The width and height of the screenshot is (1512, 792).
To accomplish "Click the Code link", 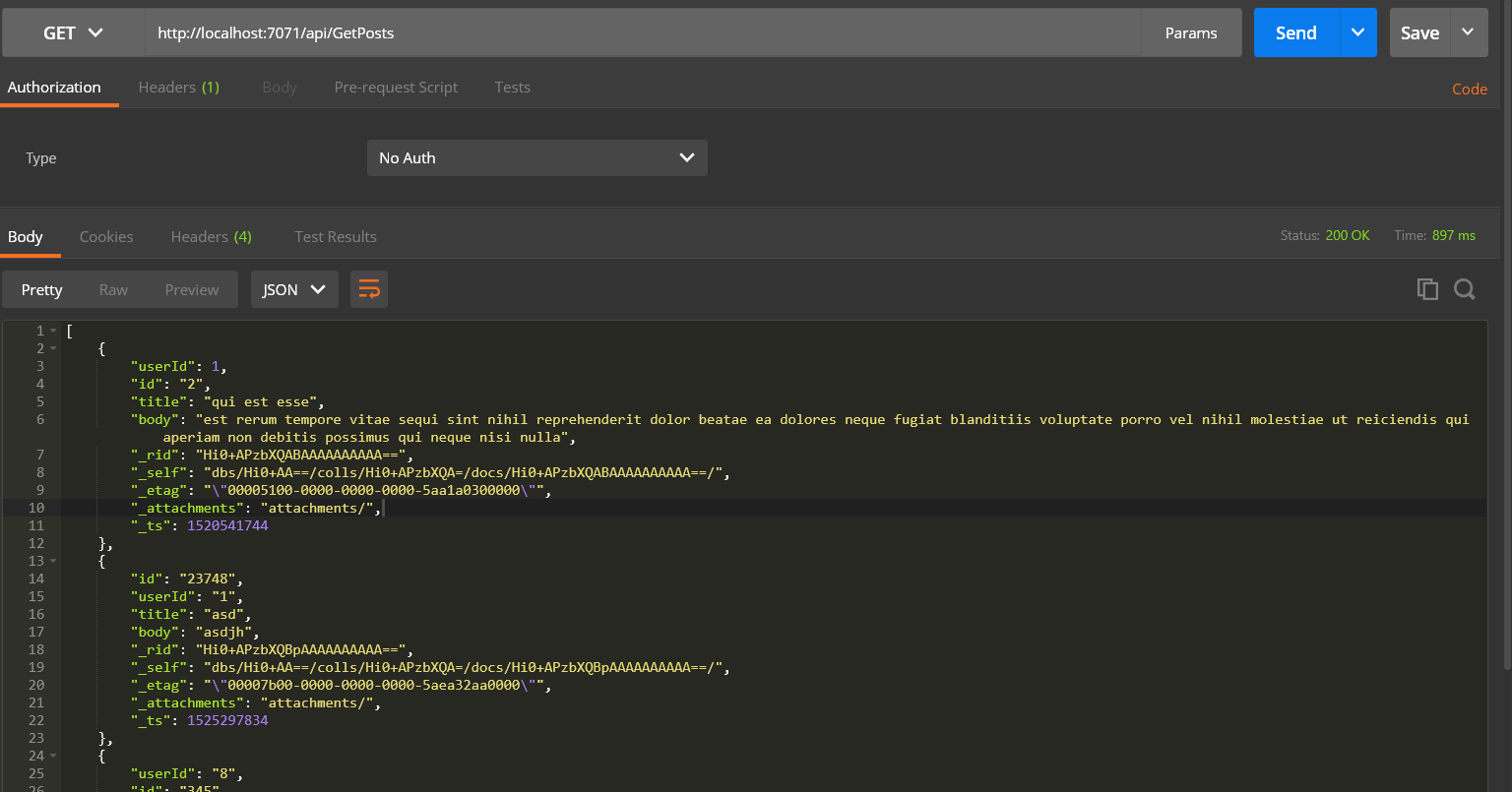I will coord(1470,89).
